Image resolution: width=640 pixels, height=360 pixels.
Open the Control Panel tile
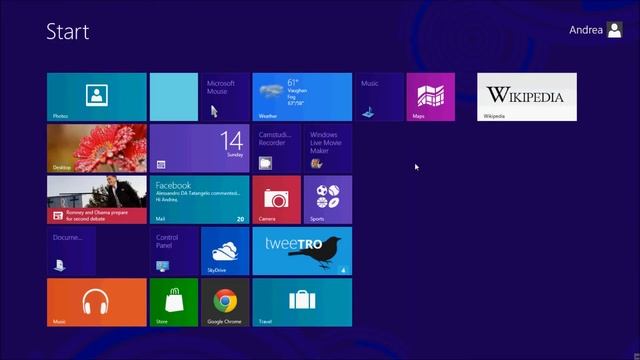[174, 251]
